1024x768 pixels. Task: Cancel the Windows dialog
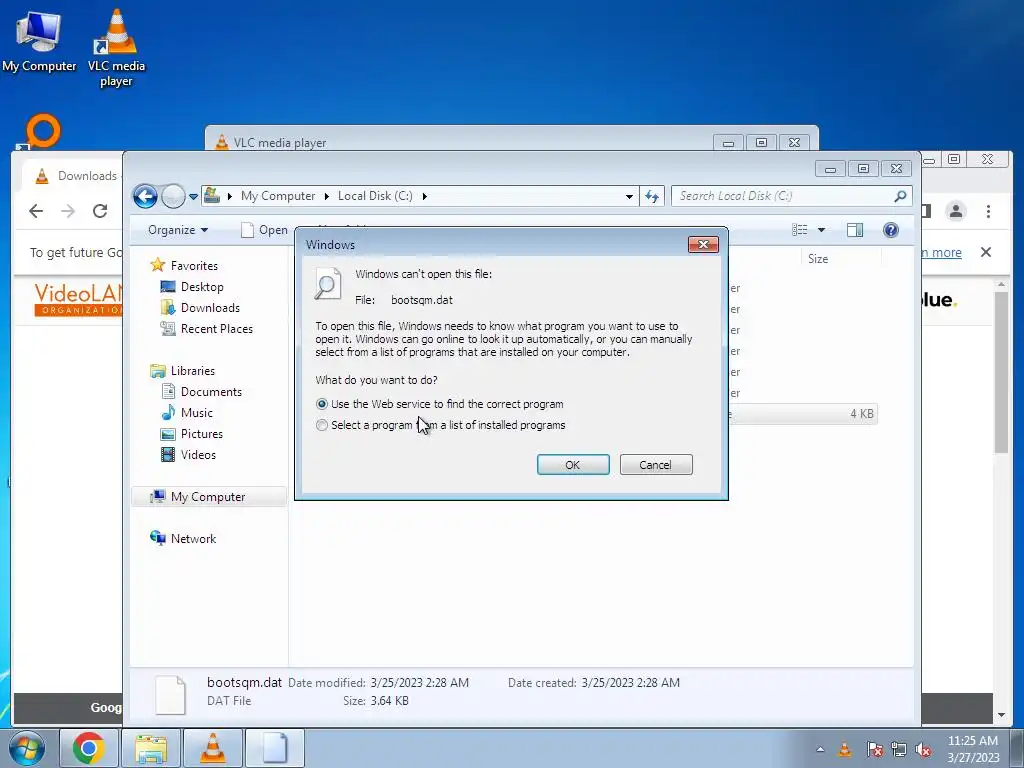[656, 464]
